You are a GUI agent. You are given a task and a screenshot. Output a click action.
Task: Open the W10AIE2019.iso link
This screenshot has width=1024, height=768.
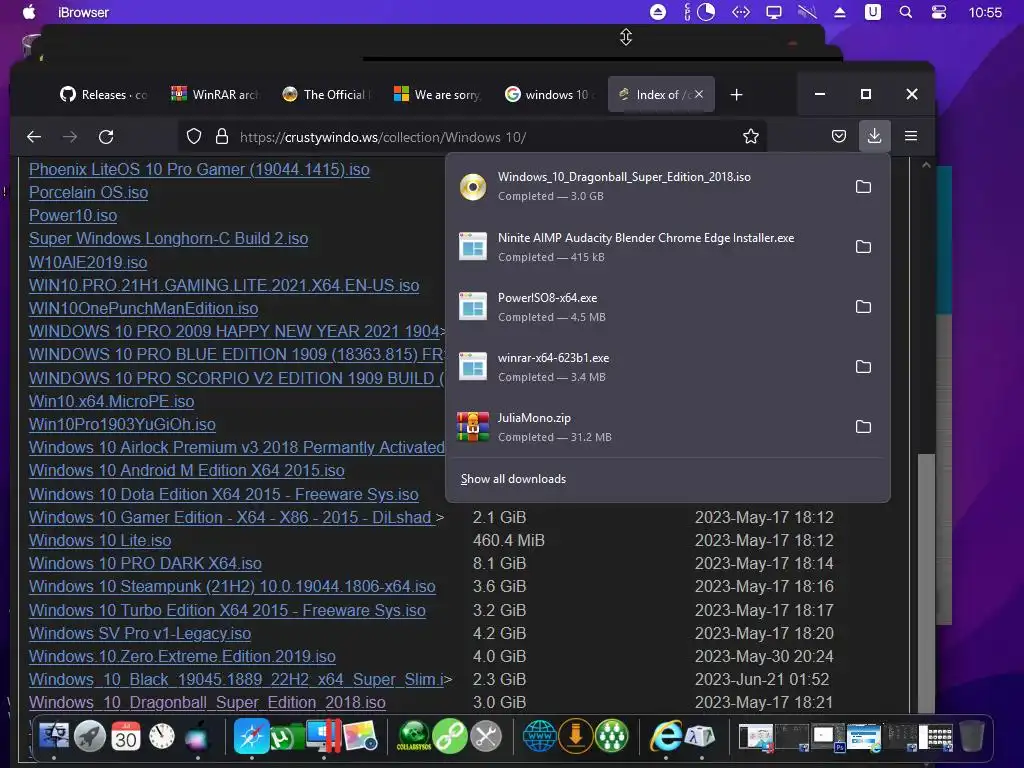(x=88, y=262)
